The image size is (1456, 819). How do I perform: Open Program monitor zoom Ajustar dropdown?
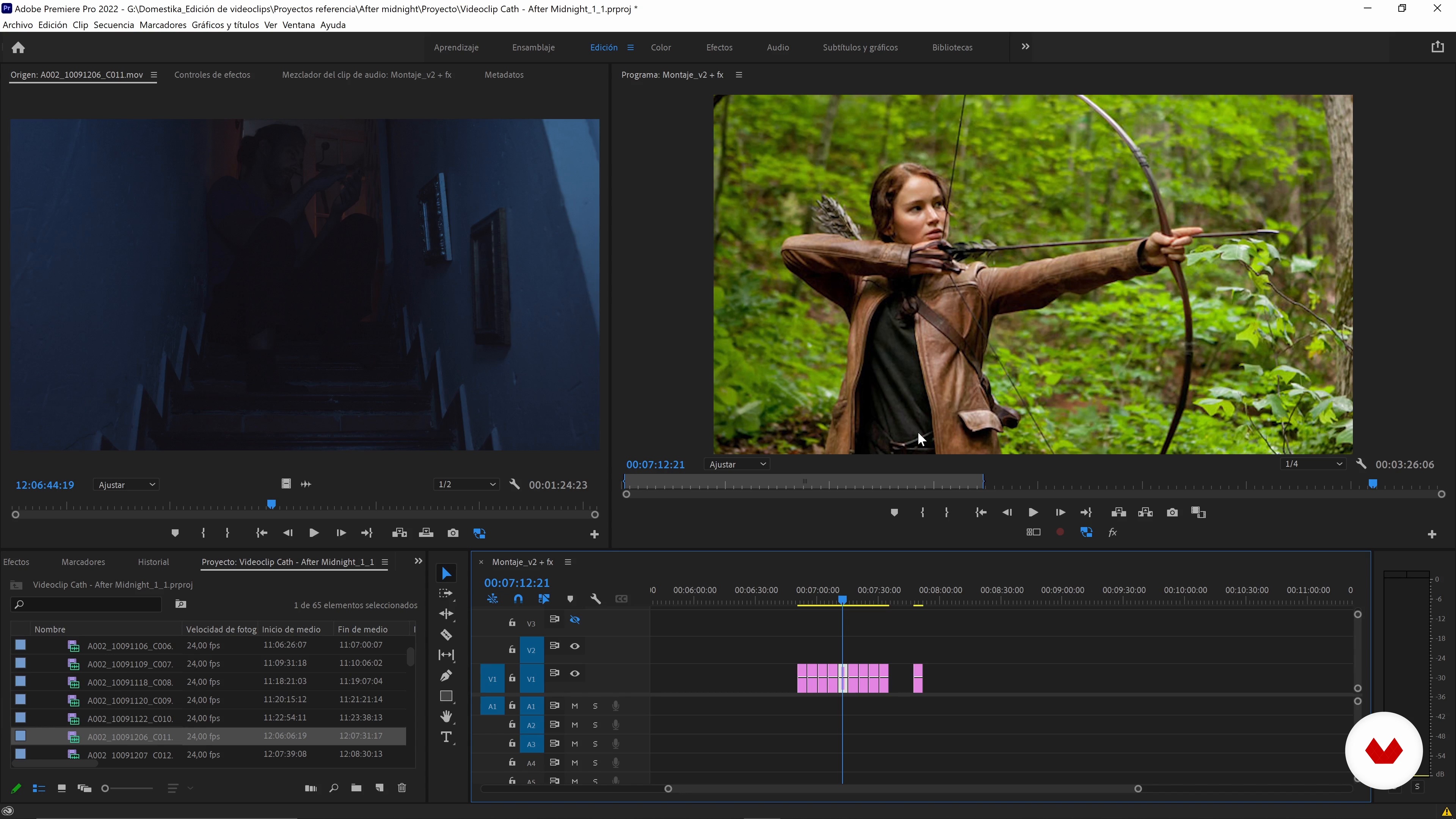pyautogui.click(x=737, y=464)
